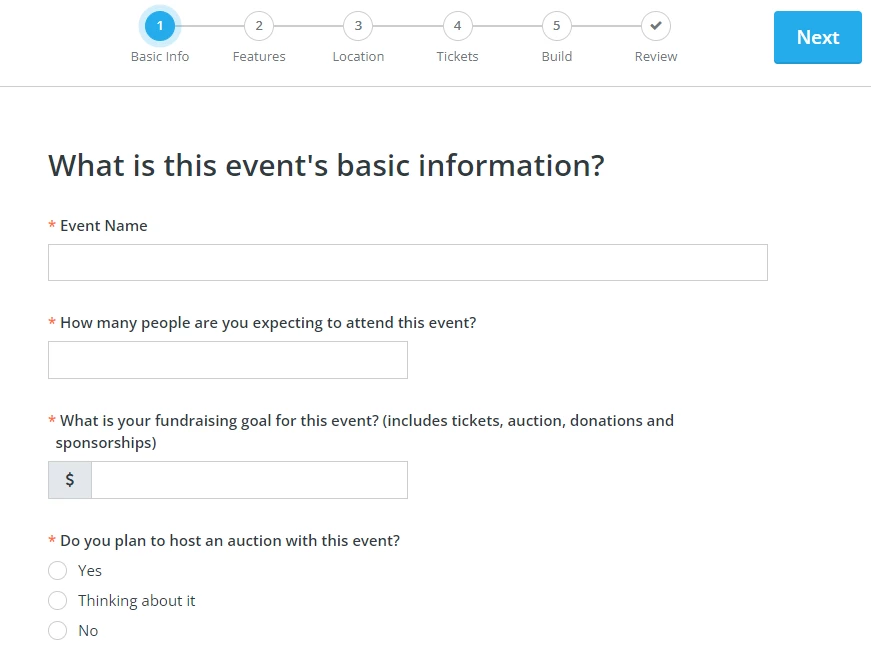This screenshot has height=662, width=871.
Task: Select No for the auction question
Action: (x=58, y=630)
